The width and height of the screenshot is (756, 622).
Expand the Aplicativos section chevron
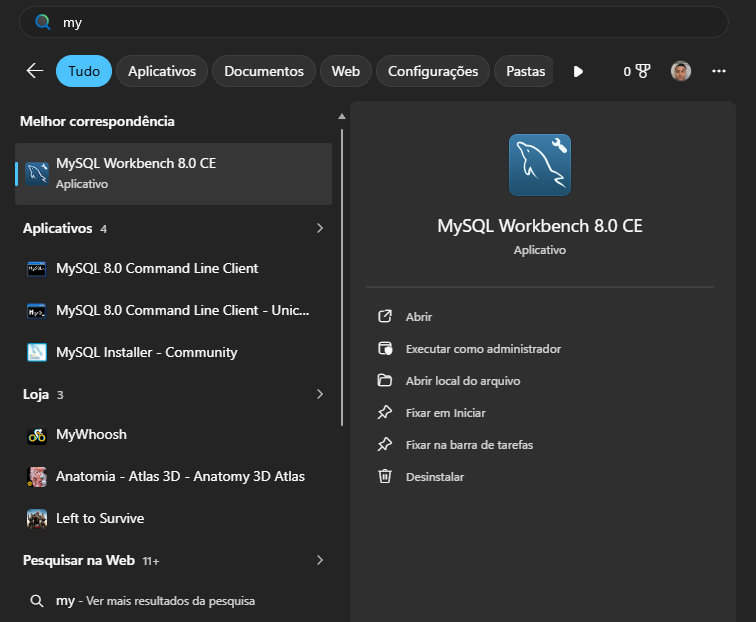coord(320,228)
